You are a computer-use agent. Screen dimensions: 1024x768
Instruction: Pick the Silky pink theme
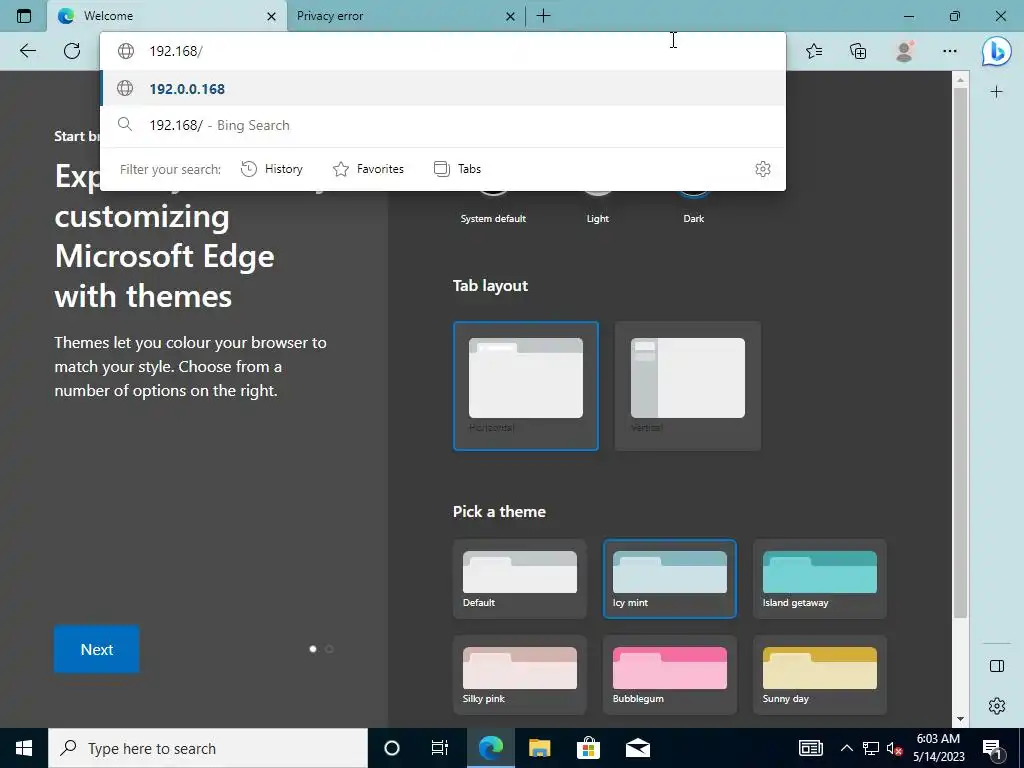coord(520,675)
